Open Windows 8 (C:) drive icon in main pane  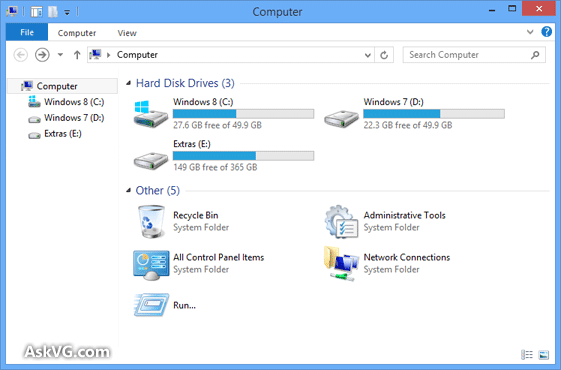[151, 114]
